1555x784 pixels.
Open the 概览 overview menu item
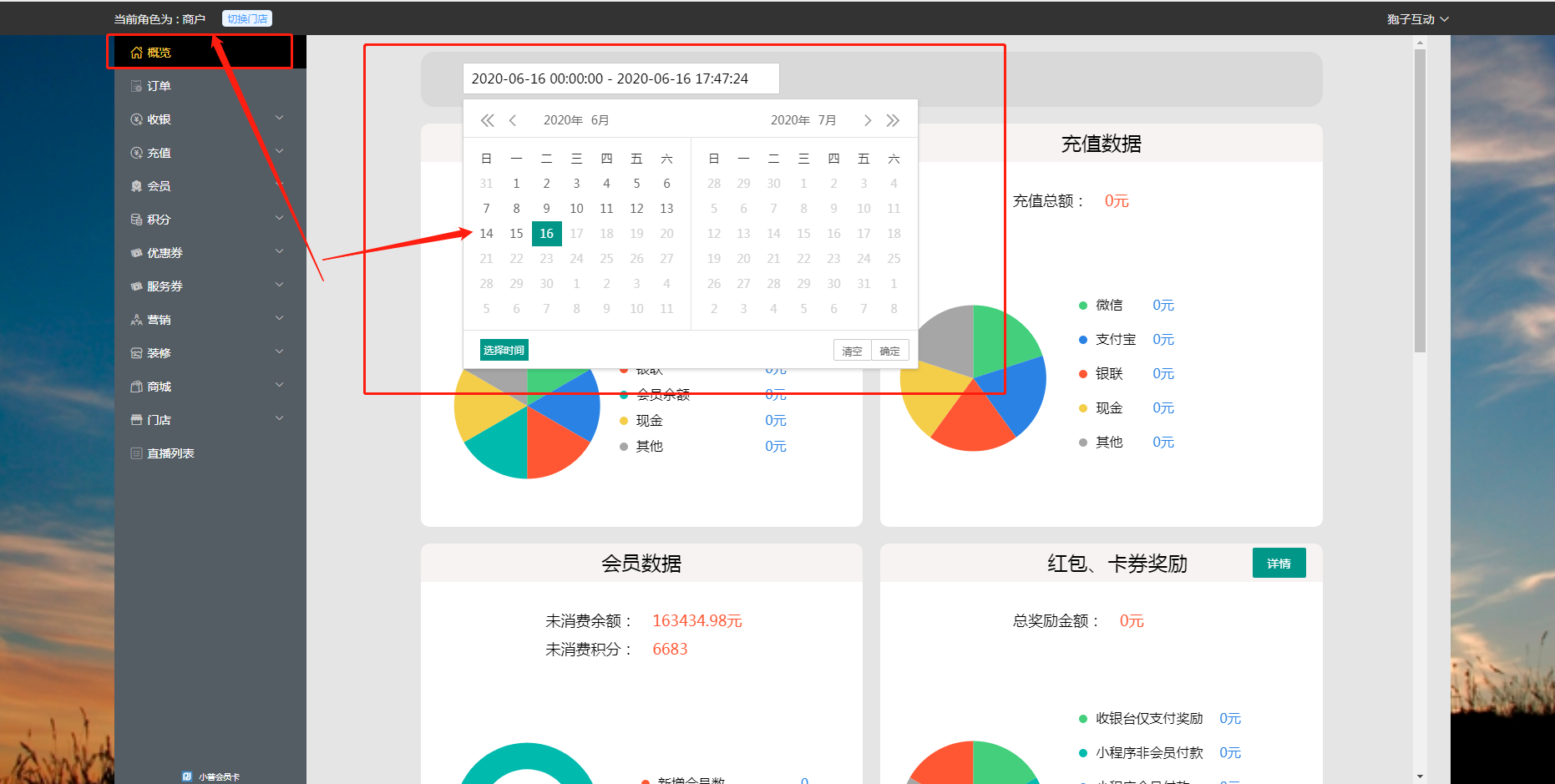[210, 53]
